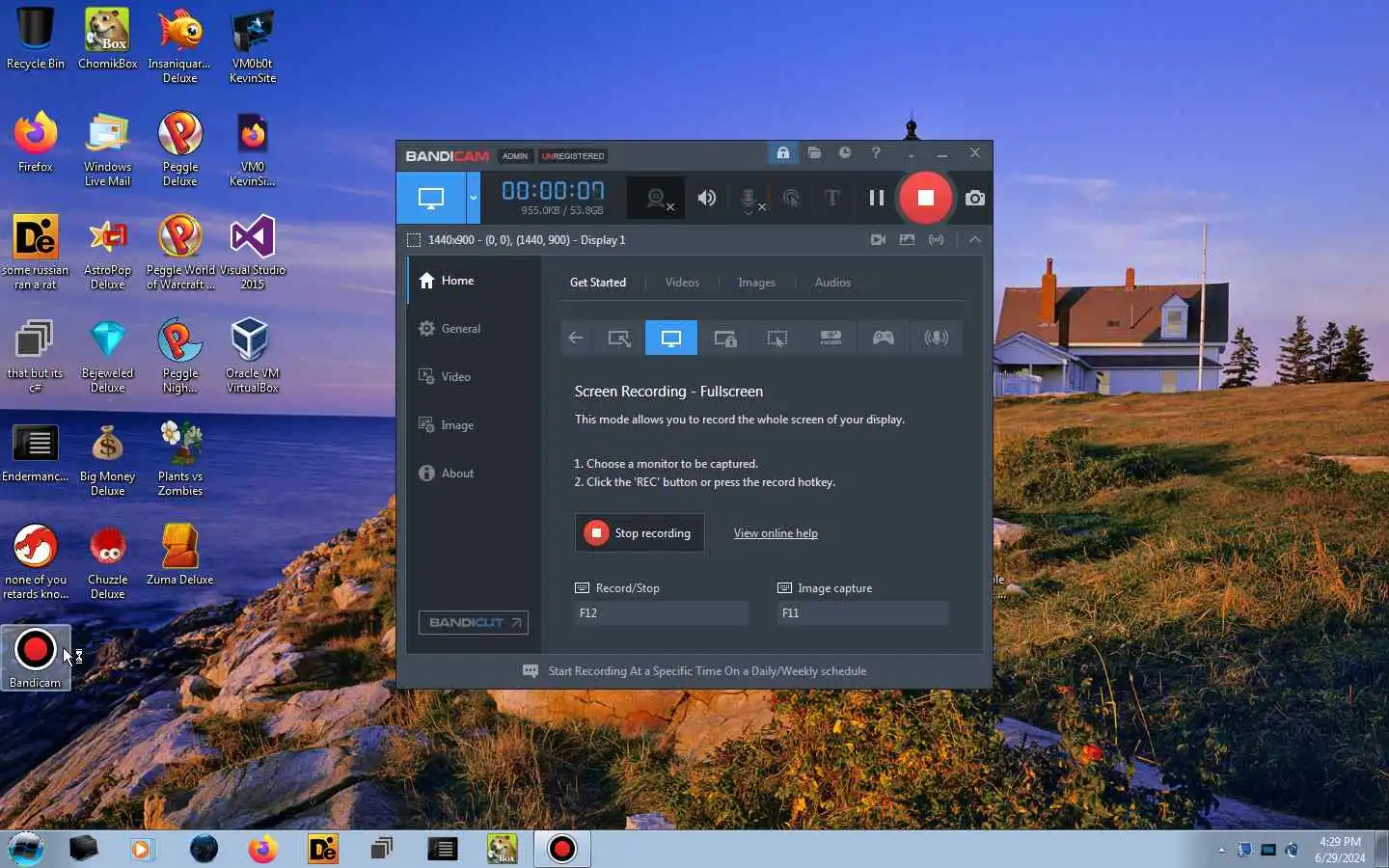
Task: Select audio only recording mode
Action: (936, 338)
